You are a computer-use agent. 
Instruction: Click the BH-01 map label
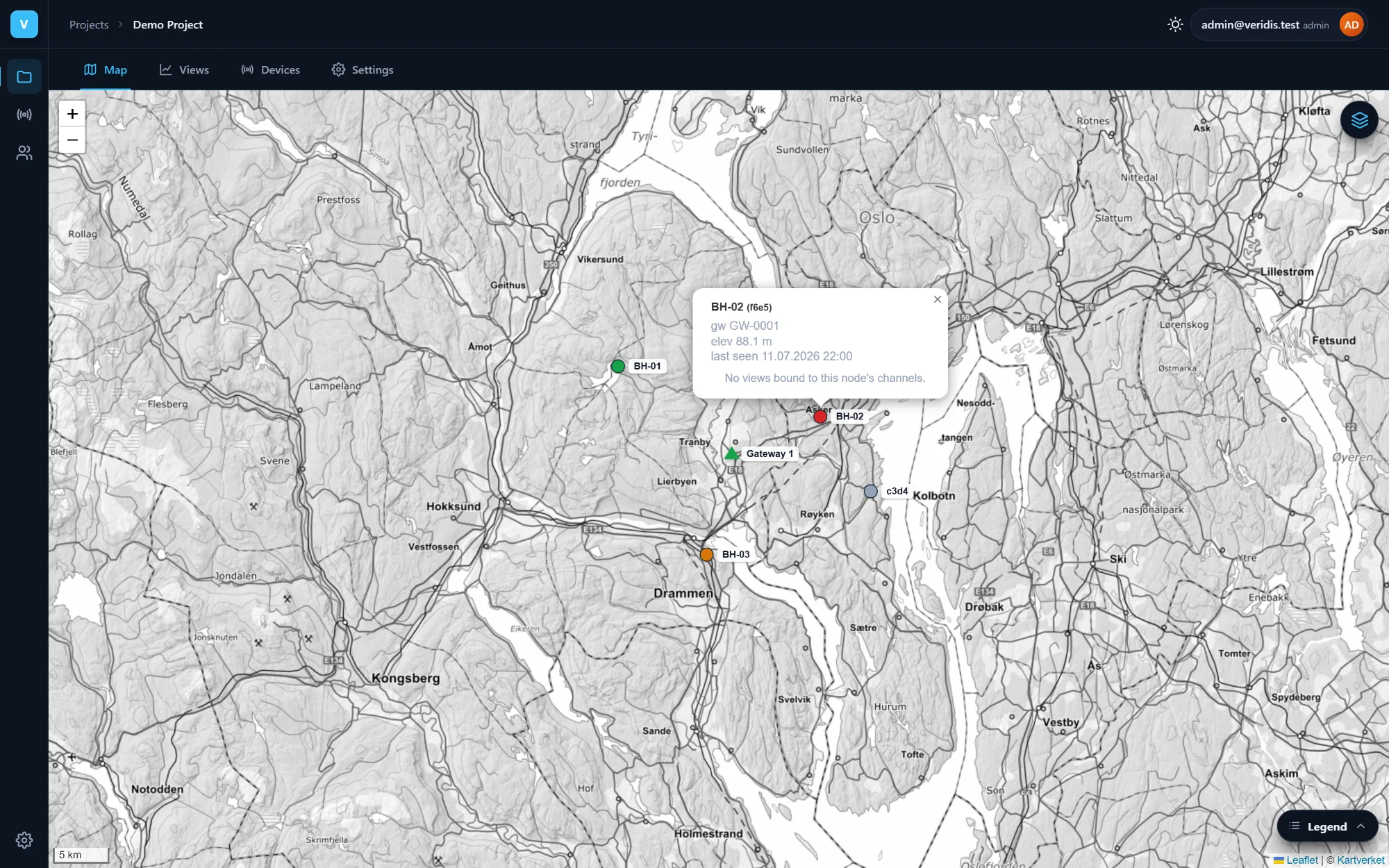coord(647,366)
